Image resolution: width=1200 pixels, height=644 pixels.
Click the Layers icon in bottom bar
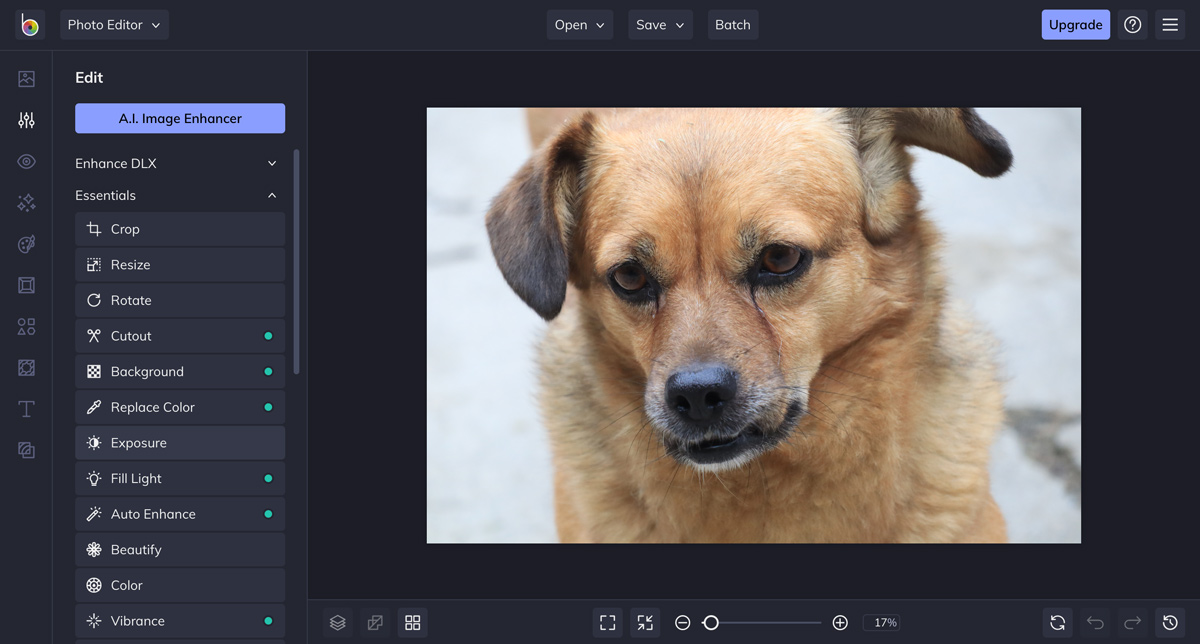tap(338, 623)
